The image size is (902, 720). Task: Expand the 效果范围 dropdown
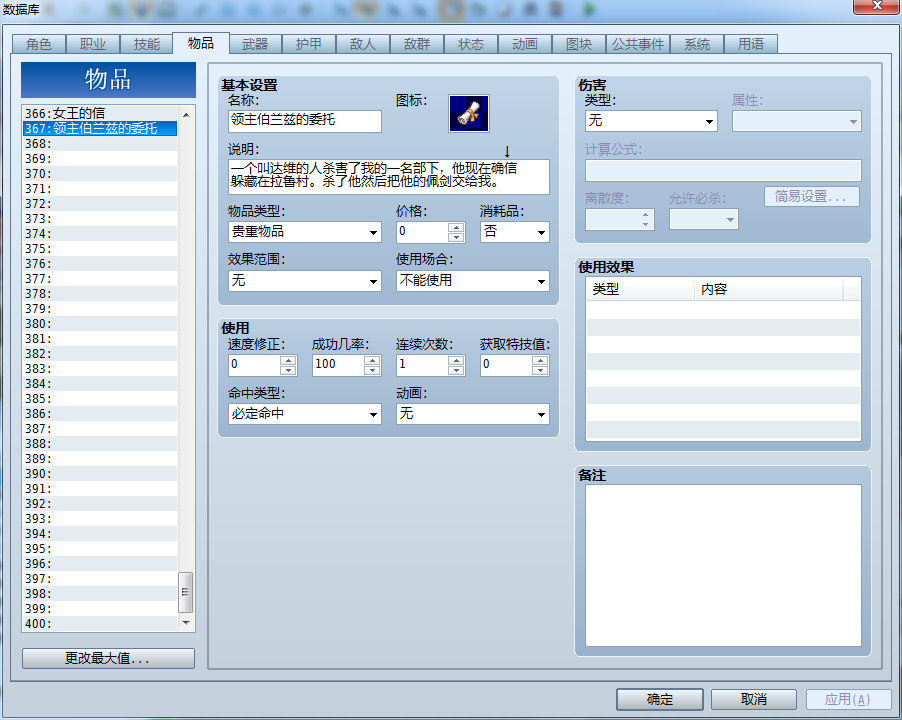coord(304,281)
